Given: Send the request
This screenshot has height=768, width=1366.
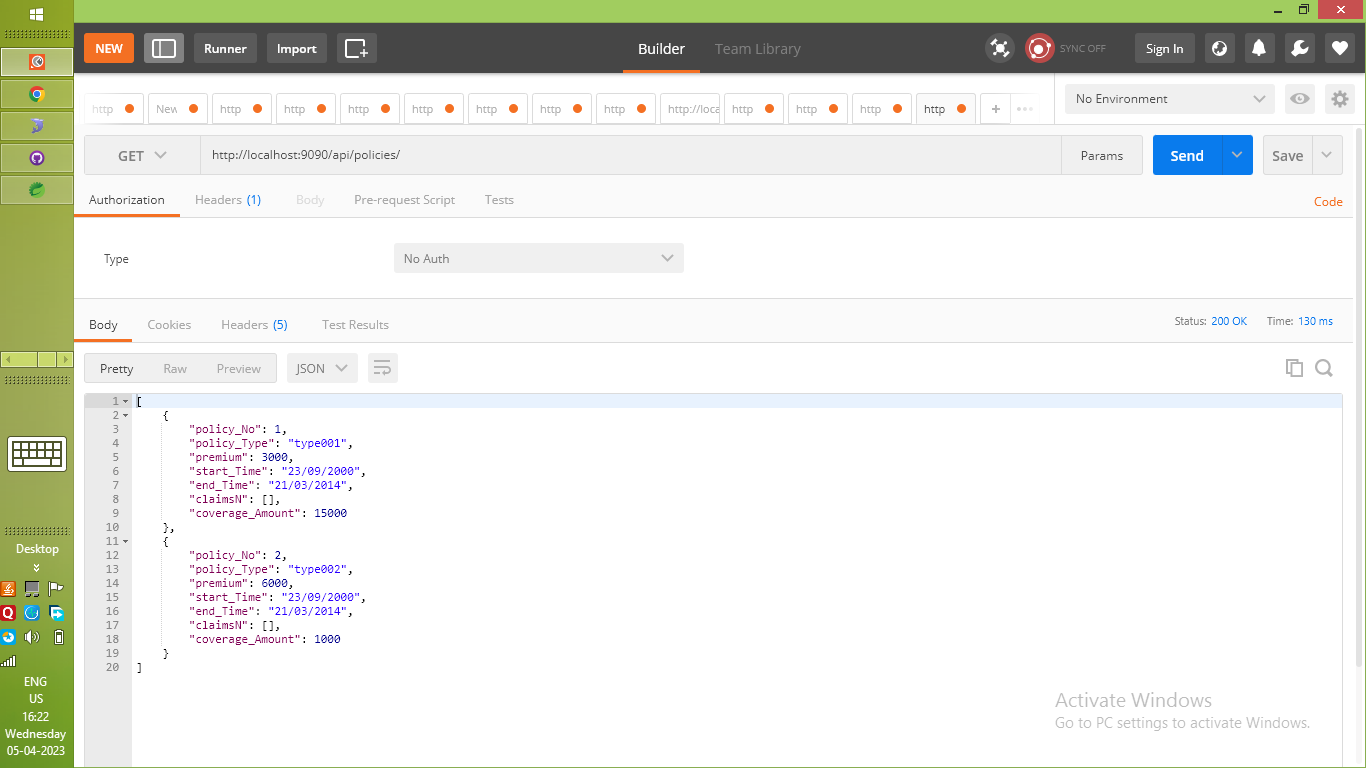Looking at the screenshot, I should [x=1187, y=156].
